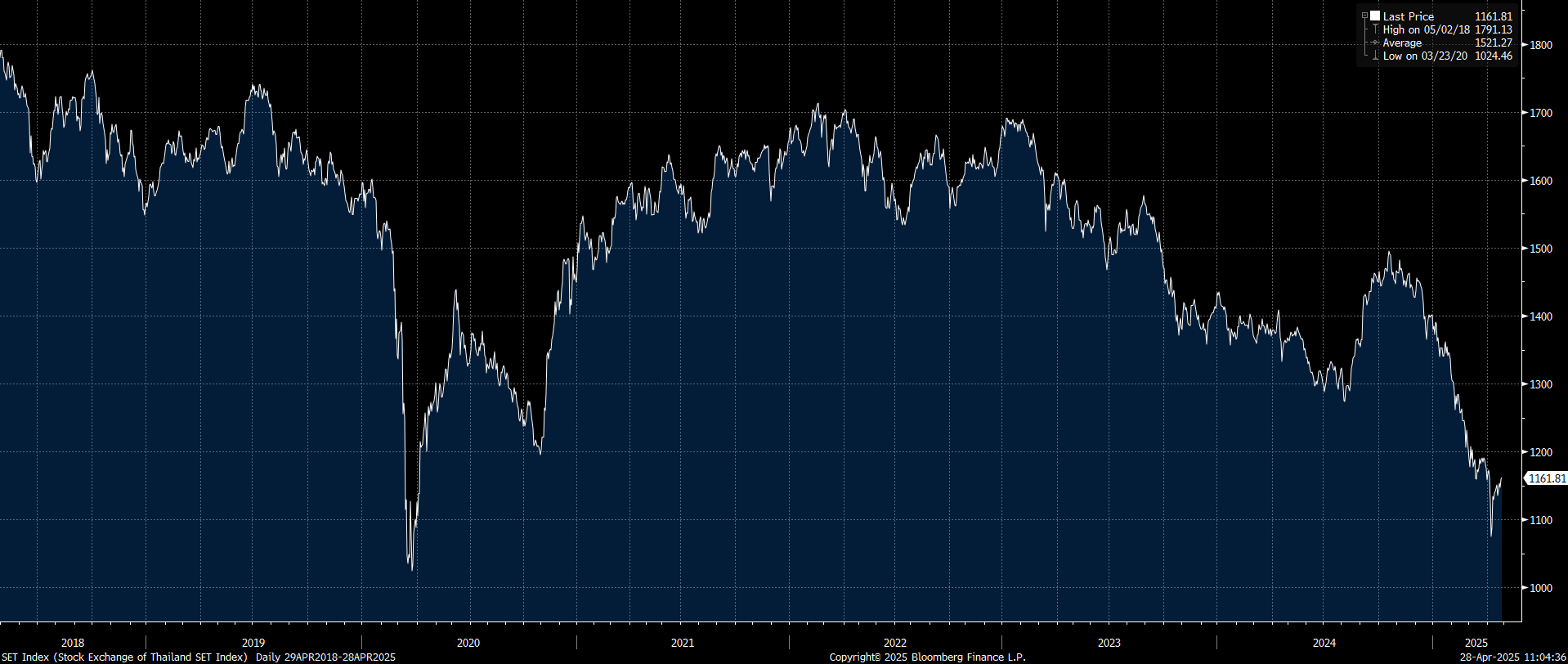
Task: Click the white Last Price color swatch
Action: tap(1375, 16)
